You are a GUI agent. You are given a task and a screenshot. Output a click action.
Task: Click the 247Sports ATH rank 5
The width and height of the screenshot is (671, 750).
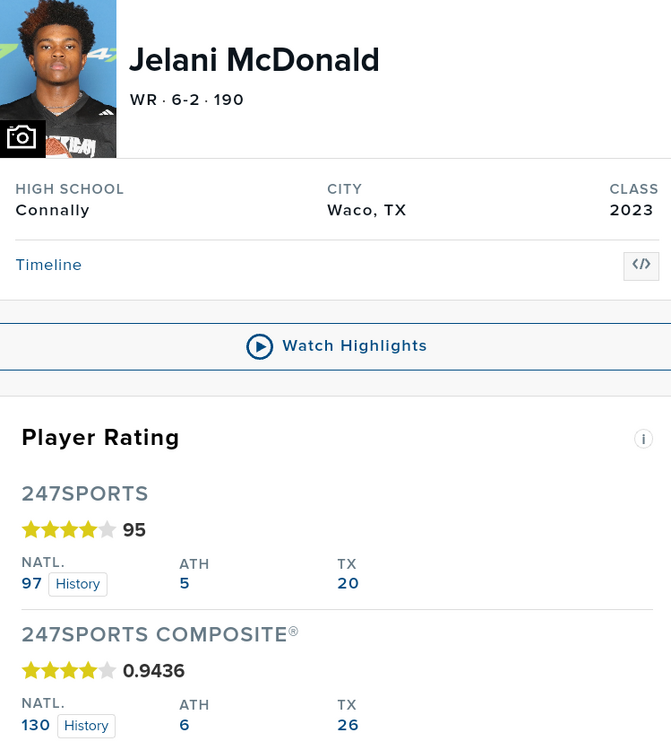184,583
